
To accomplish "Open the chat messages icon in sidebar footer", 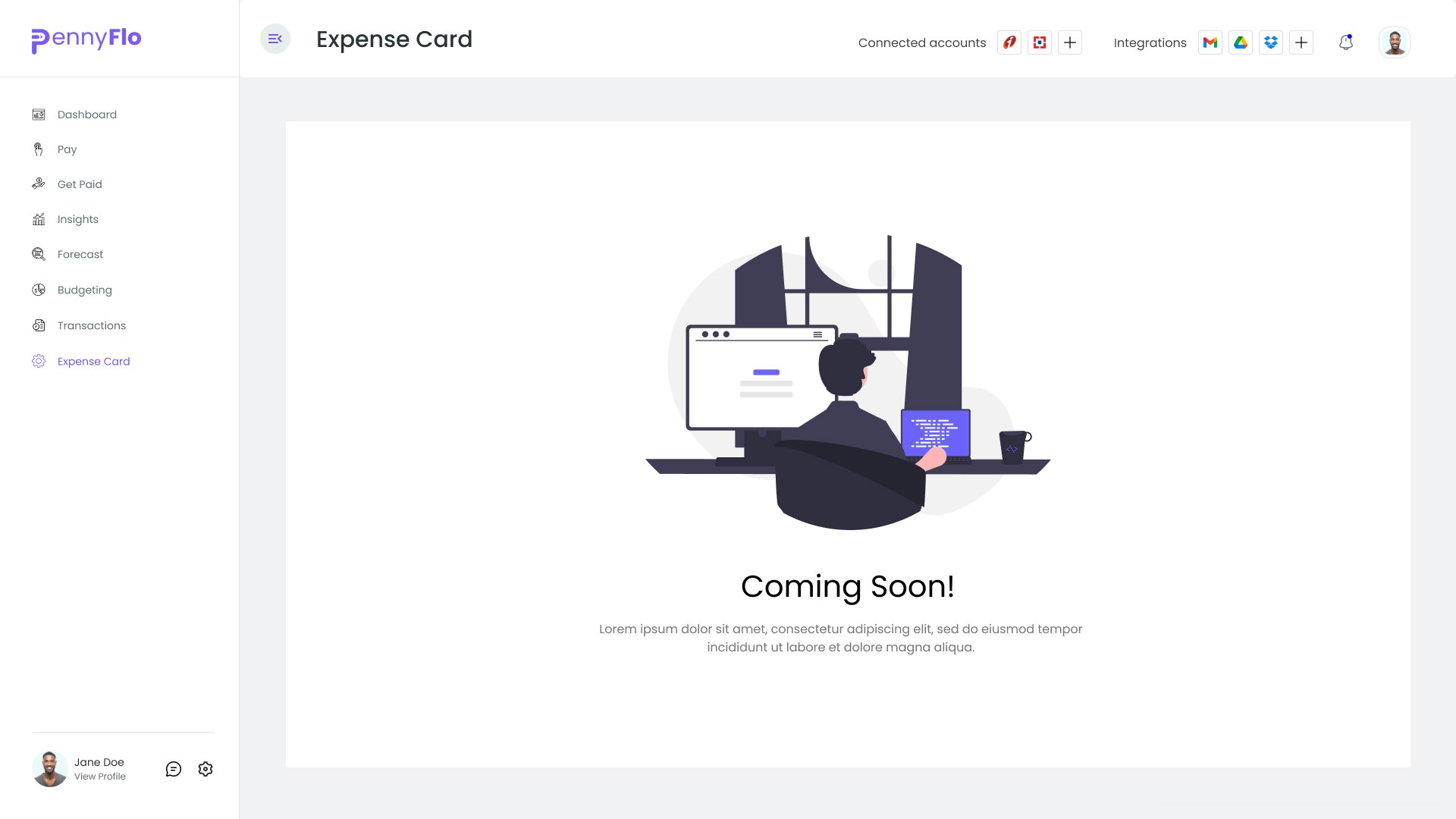I will point(174,769).
